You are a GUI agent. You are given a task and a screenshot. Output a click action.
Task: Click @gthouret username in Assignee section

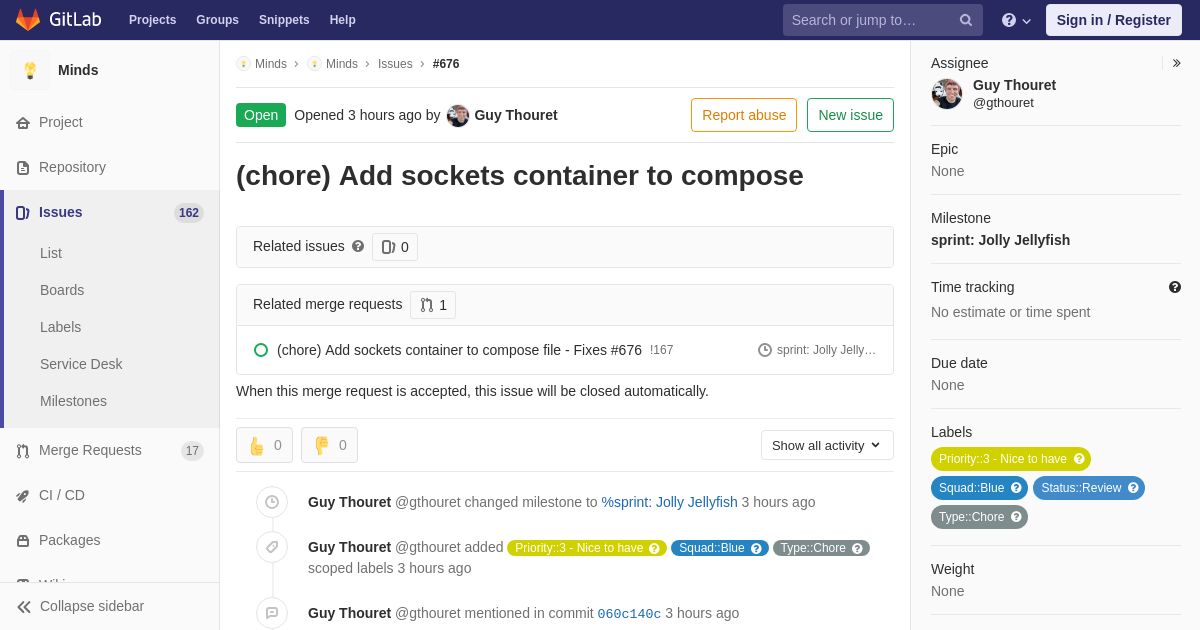pyautogui.click(x=1003, y=103)
